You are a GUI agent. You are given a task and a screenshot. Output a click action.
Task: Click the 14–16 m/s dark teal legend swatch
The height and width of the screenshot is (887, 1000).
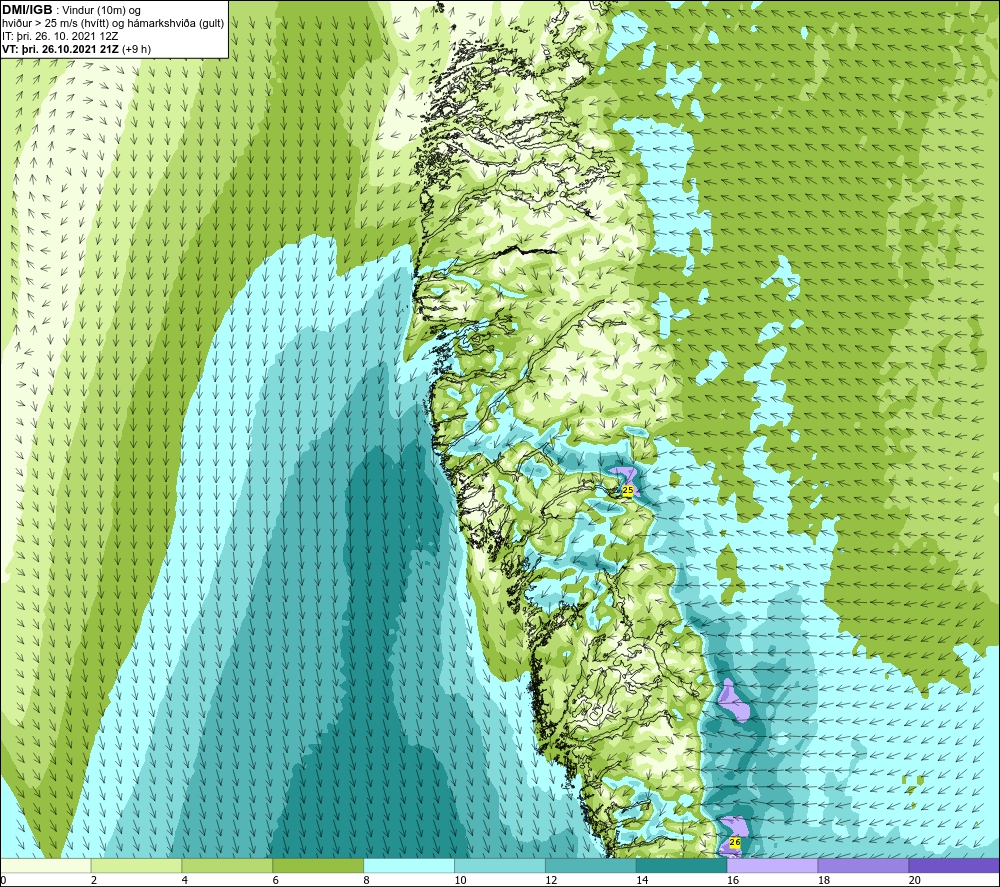click(682, 865)
